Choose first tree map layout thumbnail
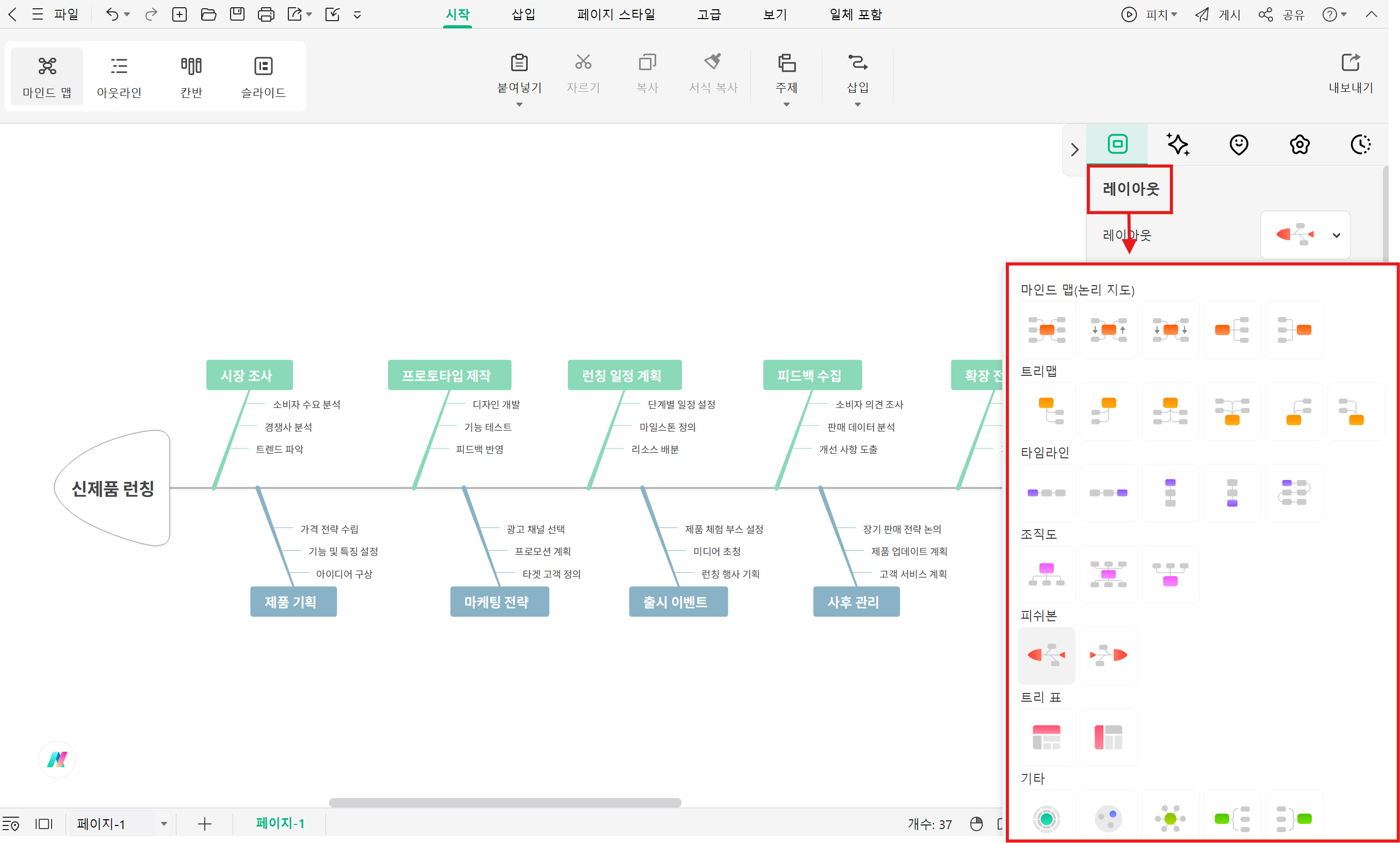Screen dimensions: 1400x843 1046,411
